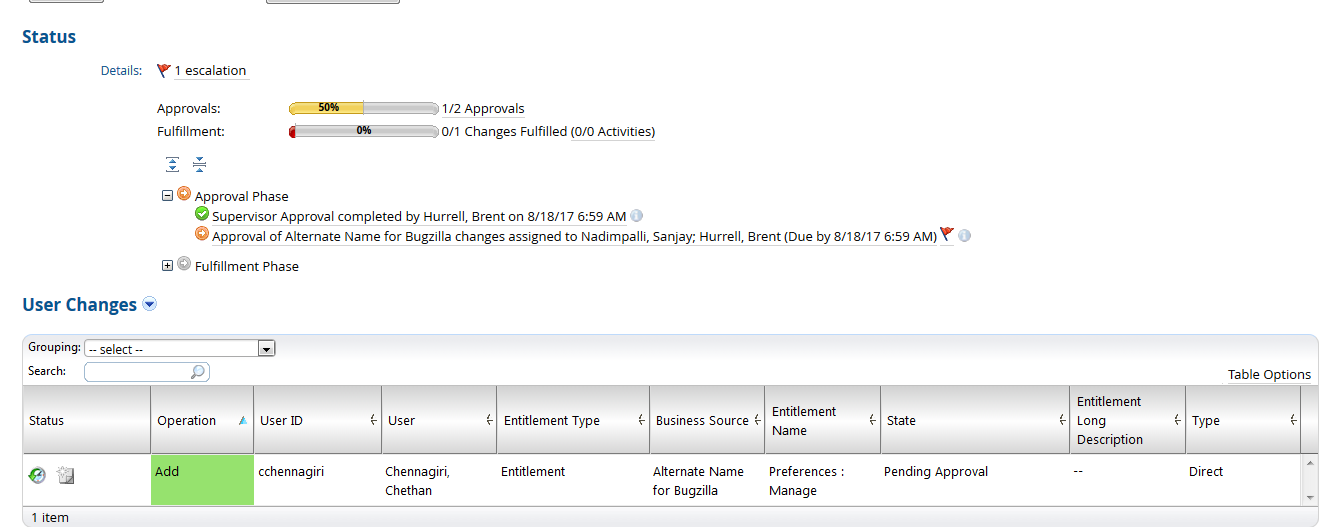The width and height of the screenshot is (1330, 527).
Task: Sort table by Entitlement Type column
Action: point(552,421)
